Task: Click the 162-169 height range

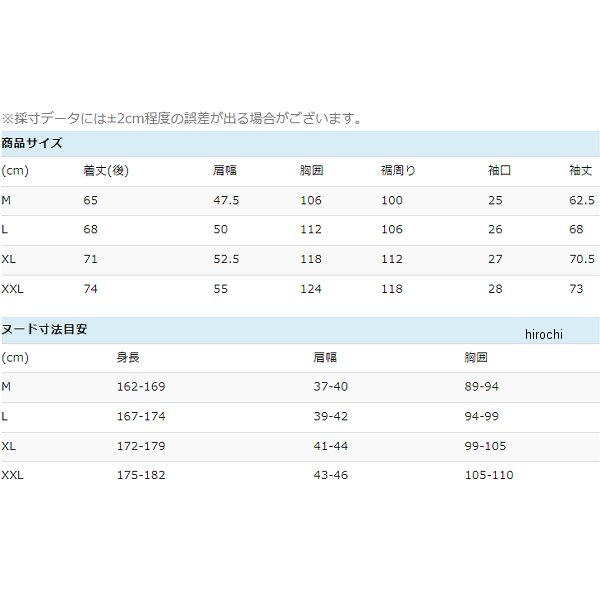Action: pyautogui.click(x=140, y=386)
